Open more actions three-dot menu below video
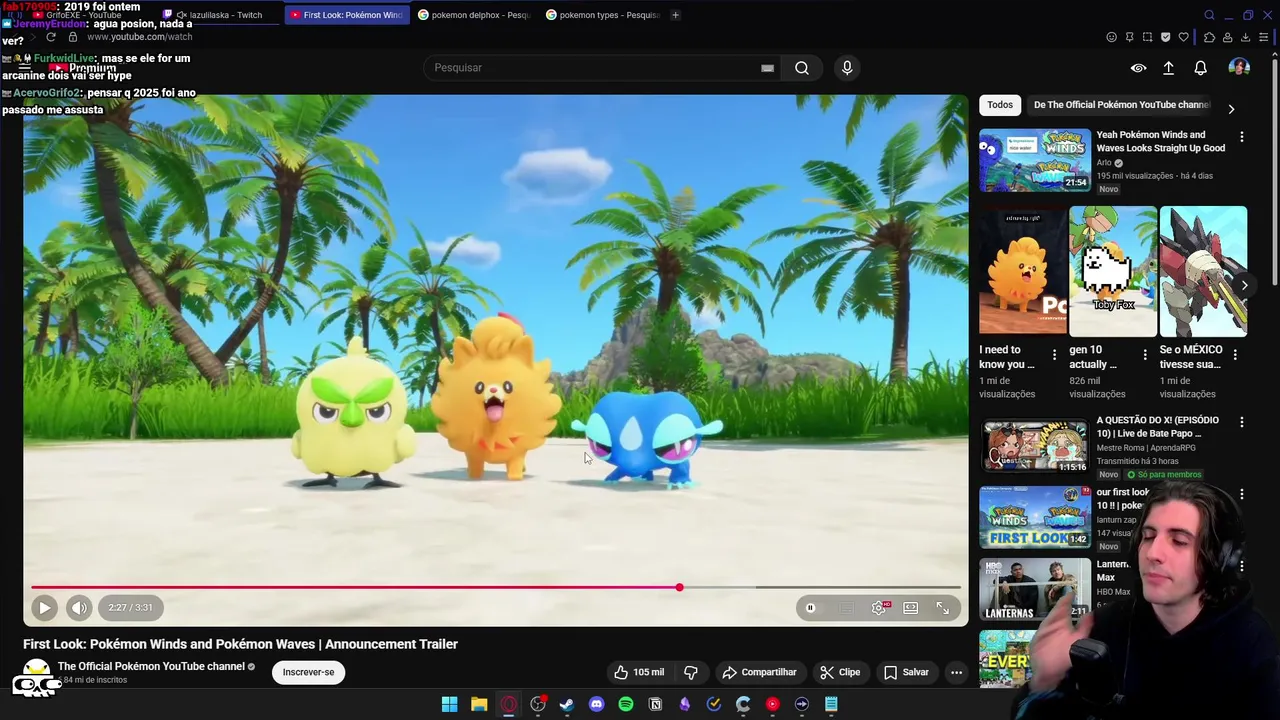The image size is (1280, 720). click(x=956, y=672)
